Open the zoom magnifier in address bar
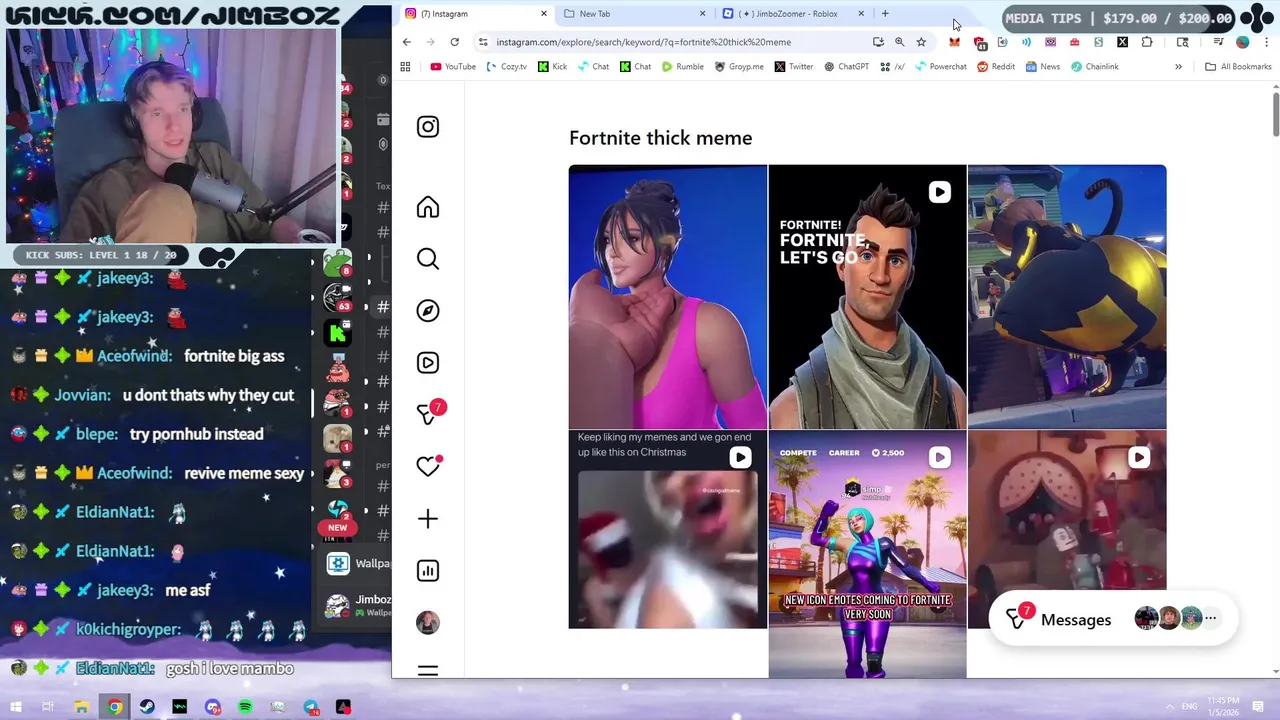This screenshot has width=1280, height=720. click(x=900, y=42)
